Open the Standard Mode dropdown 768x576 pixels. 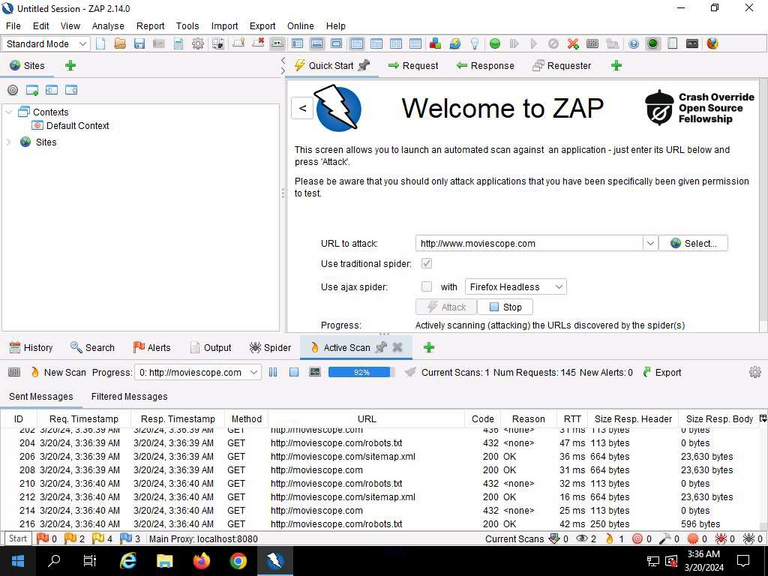[x=46, y=44]
